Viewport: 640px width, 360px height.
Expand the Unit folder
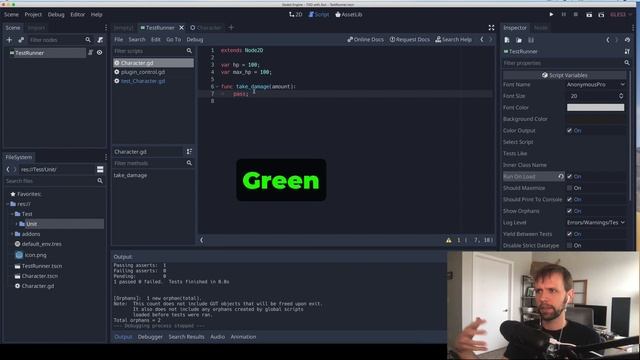pos(16,224)
